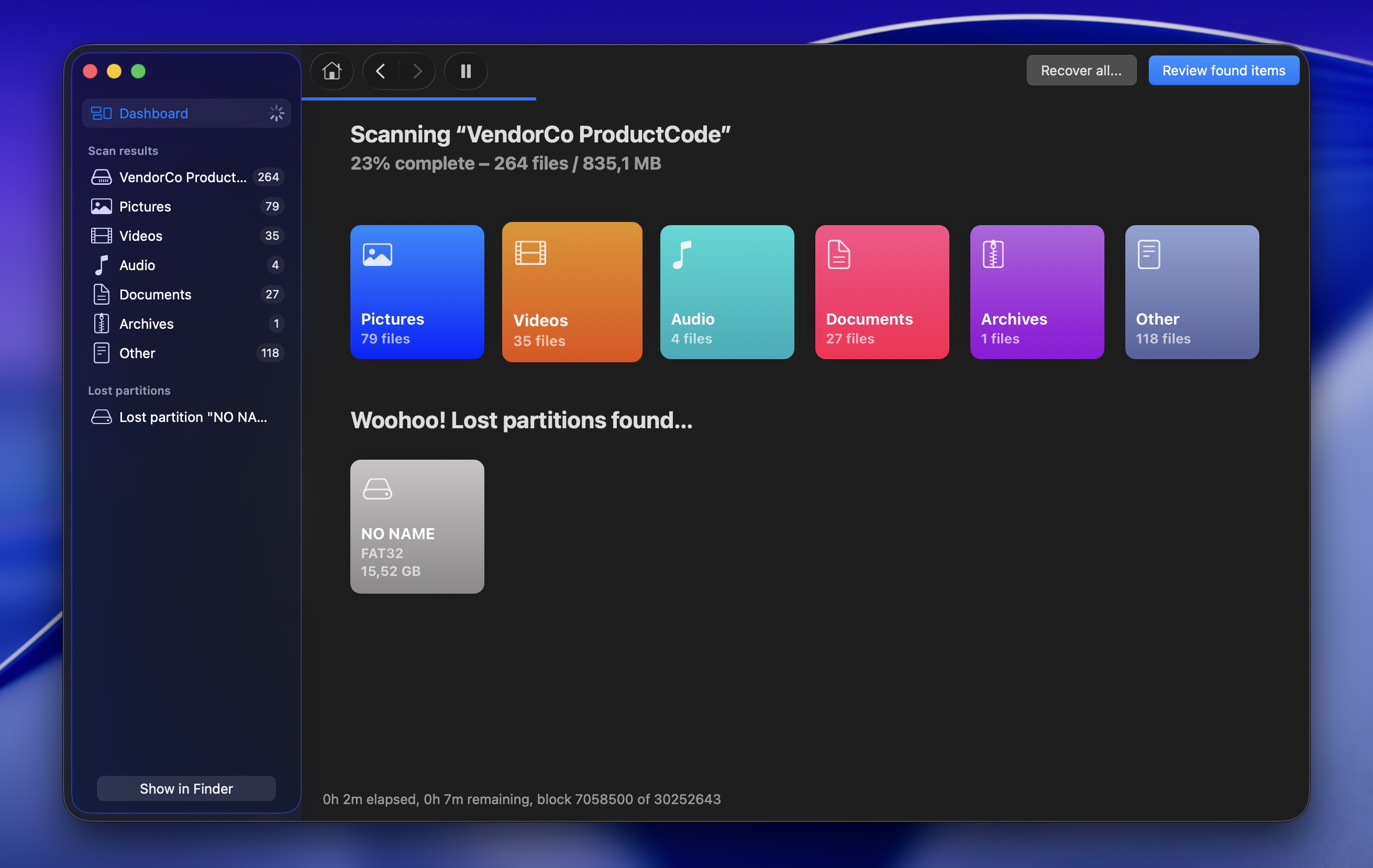
Task: Click the green zoom window button
Action: pos(139,71)
